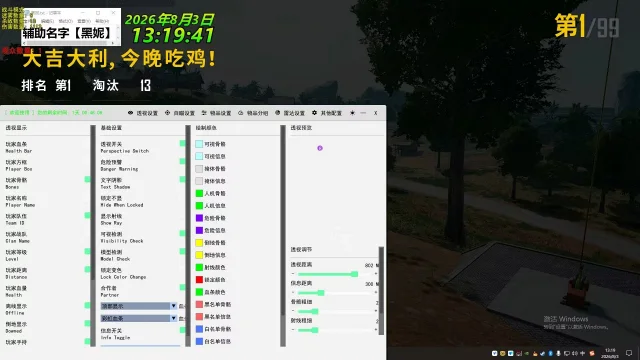Open the 掩体骨骼 grey color swatch

pyautogui.click(x=199, y=169)
